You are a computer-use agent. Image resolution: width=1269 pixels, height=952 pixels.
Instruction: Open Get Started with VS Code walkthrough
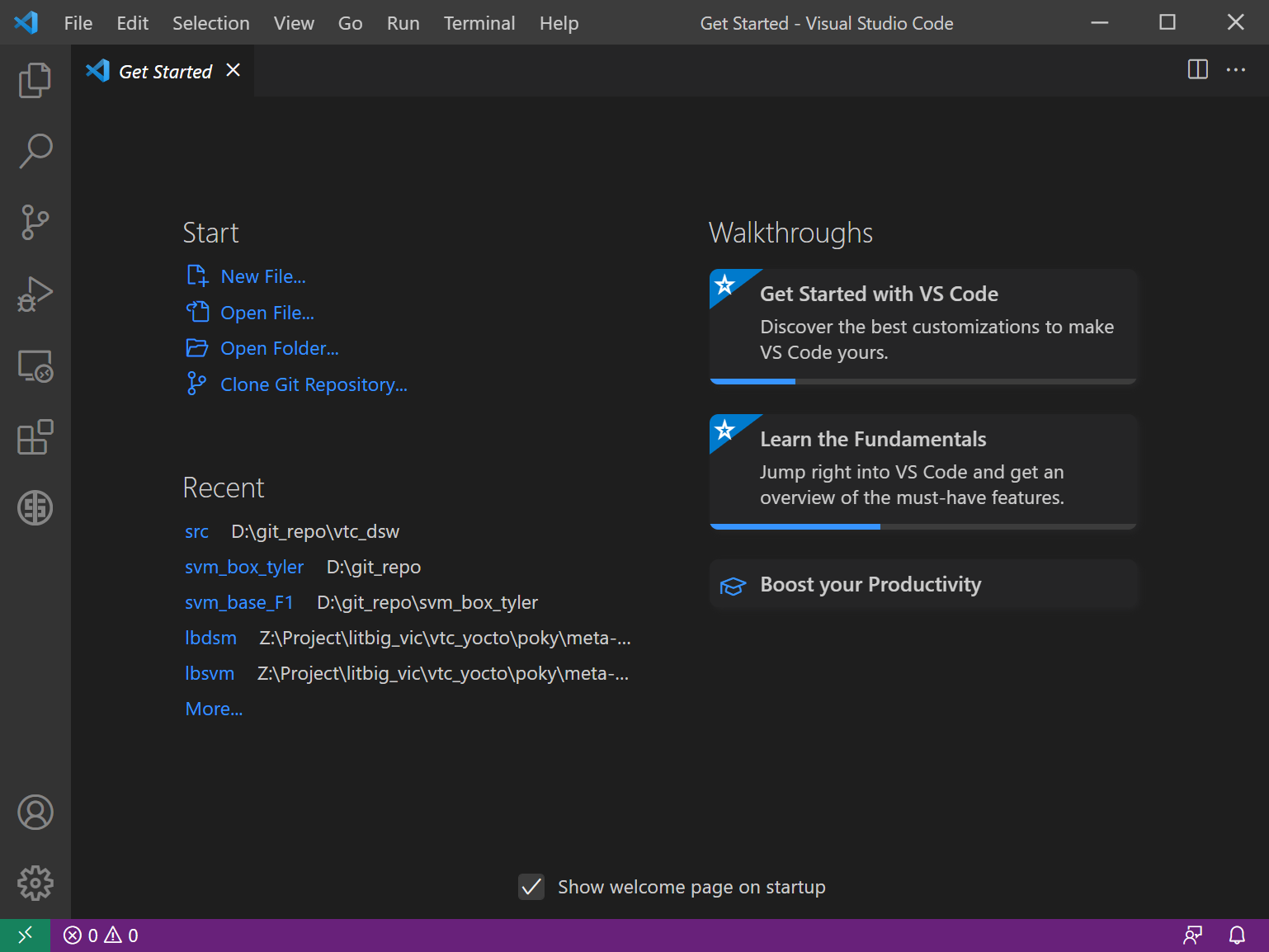click(x=923, y=327)
